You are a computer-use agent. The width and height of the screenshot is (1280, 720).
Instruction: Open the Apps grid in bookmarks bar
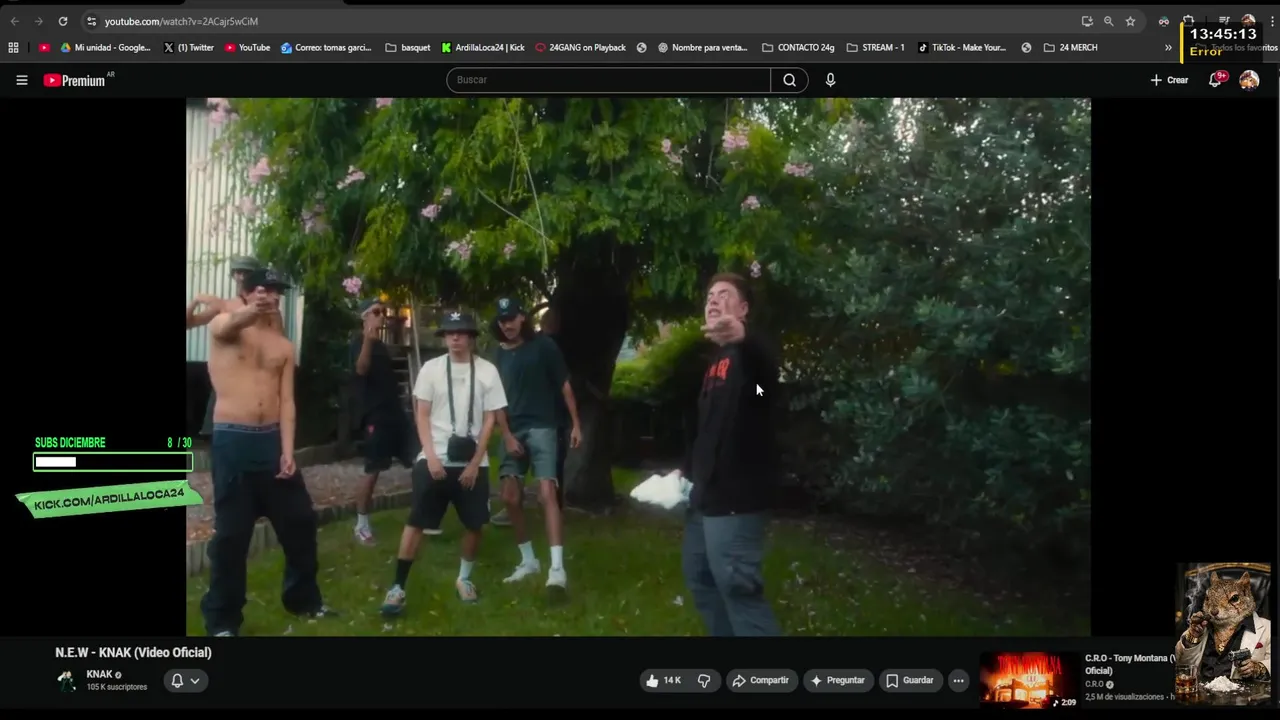tap(13, 47)
